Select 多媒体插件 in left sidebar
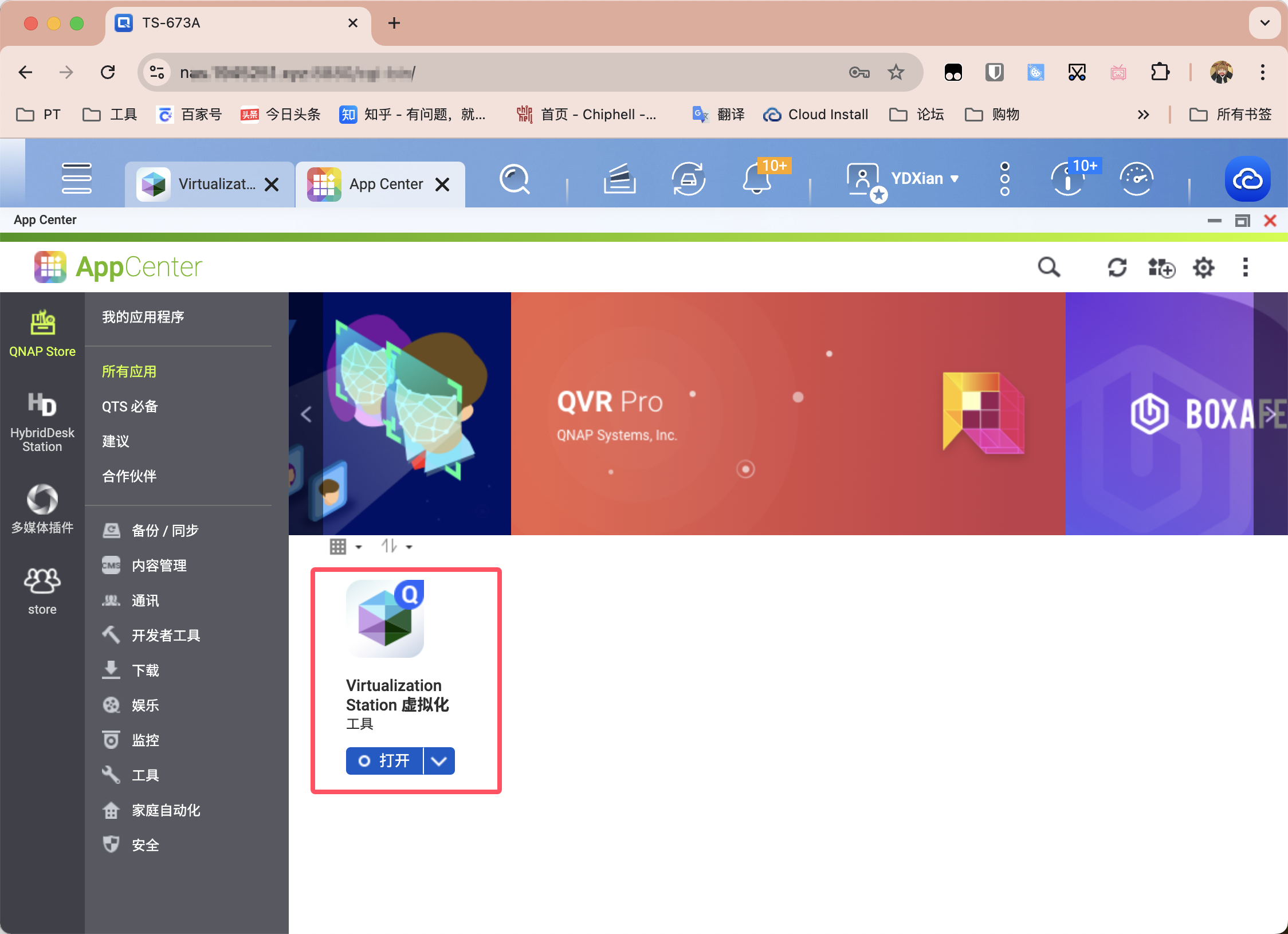The width and height of the screenshot is (1288, 934). (42, 509)
